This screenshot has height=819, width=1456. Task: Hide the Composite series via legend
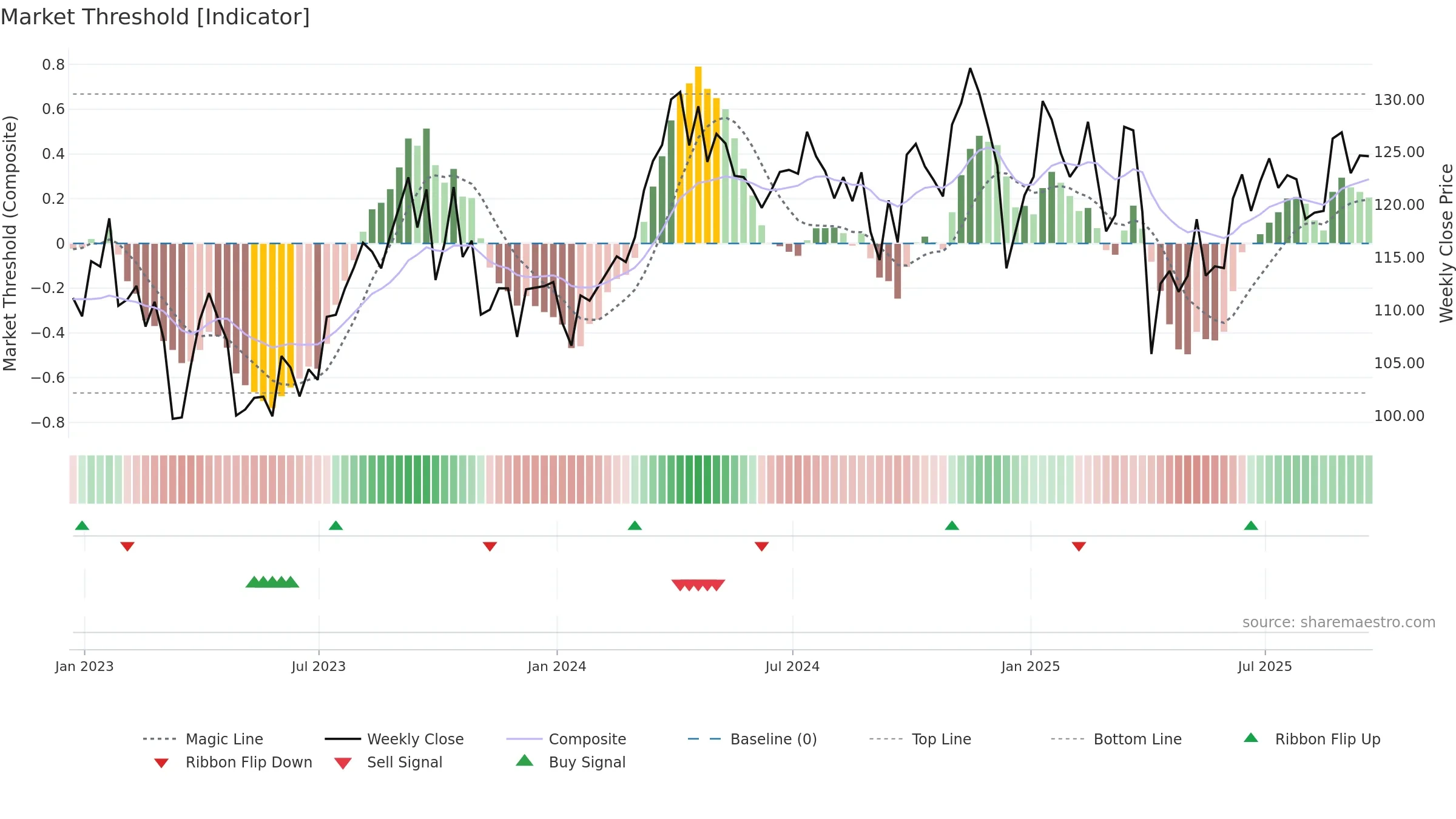coord(566,739)
